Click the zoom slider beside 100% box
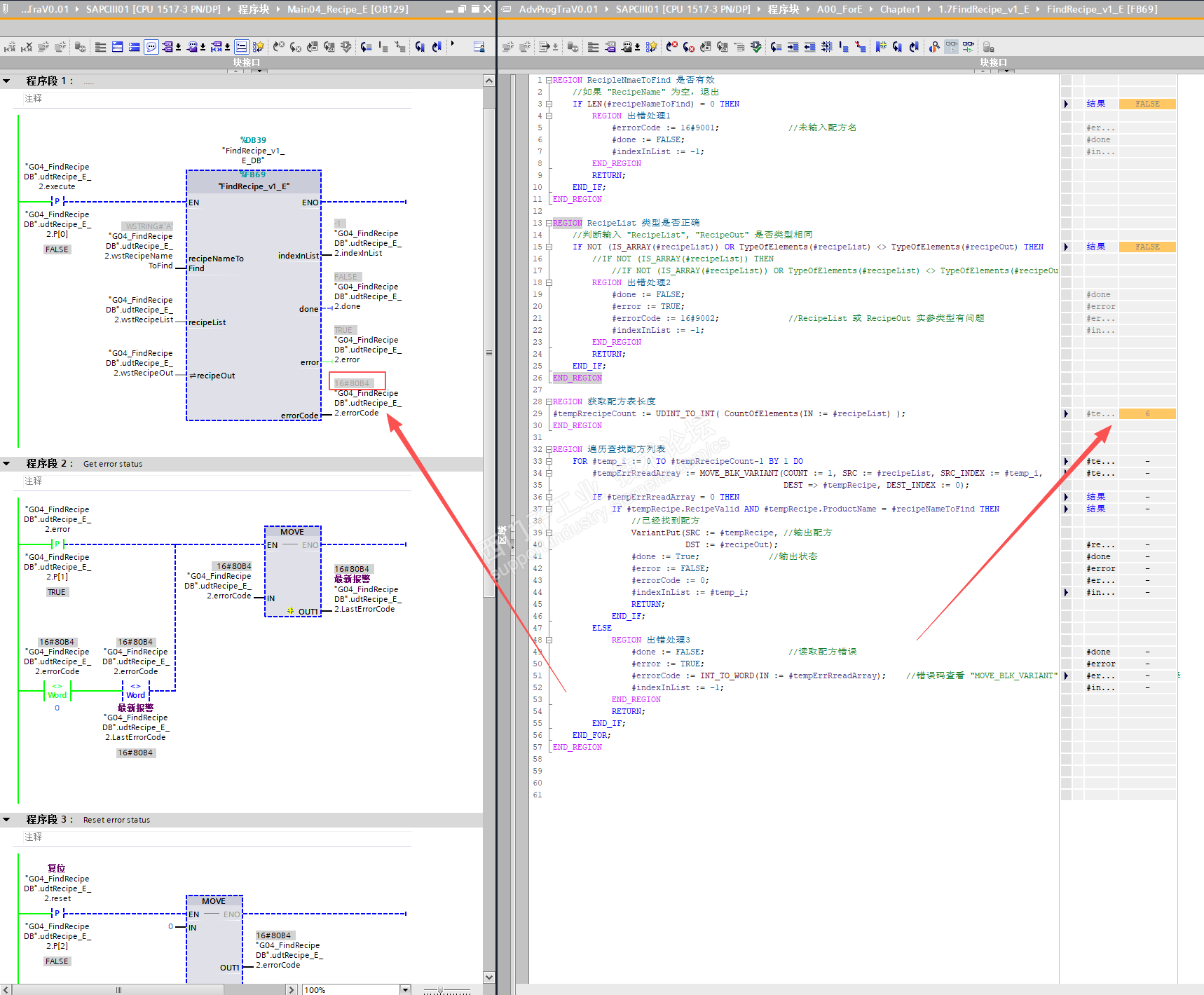 click(x=440, y=989)
